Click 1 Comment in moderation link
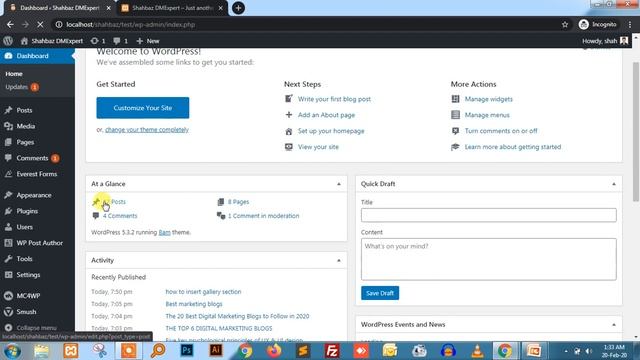Screen dimensions: 640x360 263,216
